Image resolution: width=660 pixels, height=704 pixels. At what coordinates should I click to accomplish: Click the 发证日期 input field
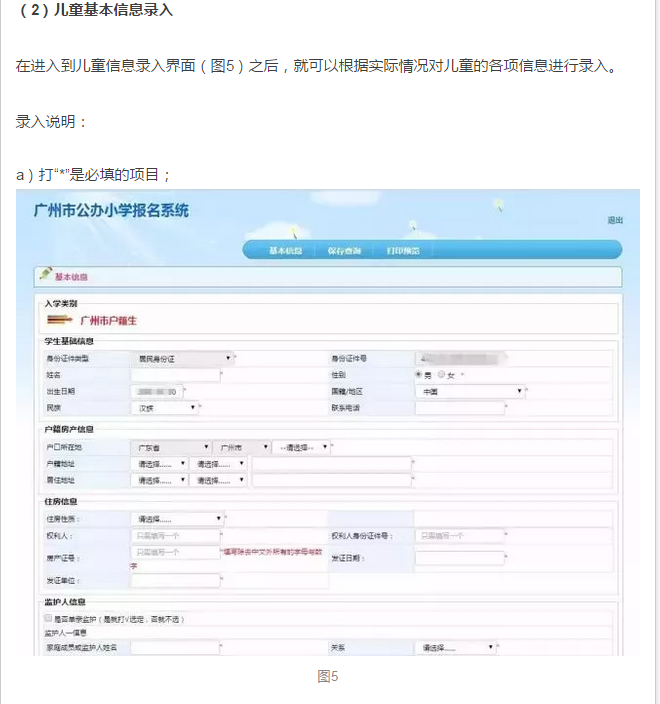coord(459,558)
